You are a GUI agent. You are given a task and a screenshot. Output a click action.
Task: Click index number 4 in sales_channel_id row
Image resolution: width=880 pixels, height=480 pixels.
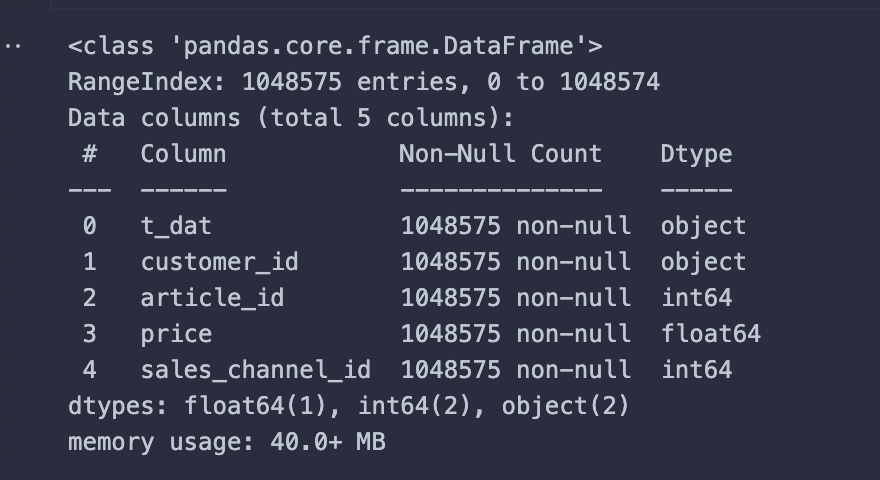pyautogui.click(x=89, y=369)
